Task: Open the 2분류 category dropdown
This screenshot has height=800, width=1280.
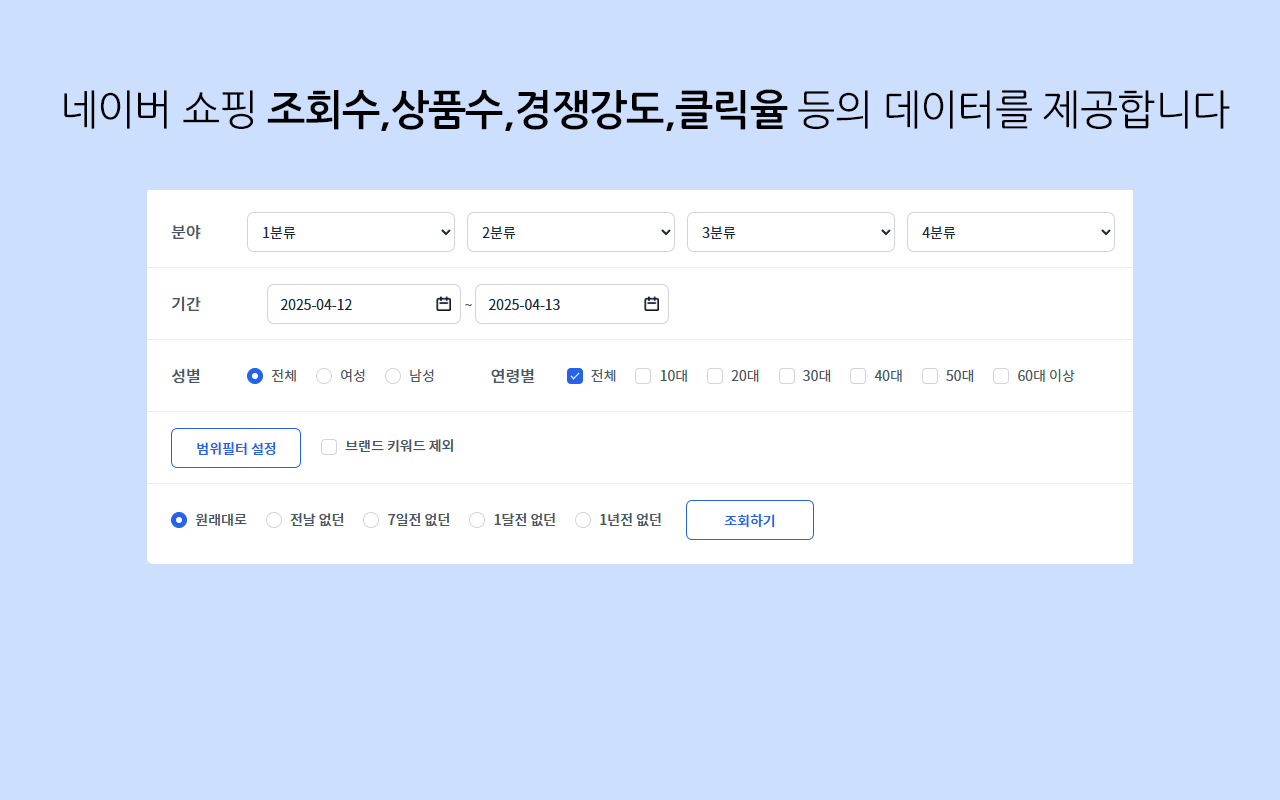Action: (x=571, y=232)
